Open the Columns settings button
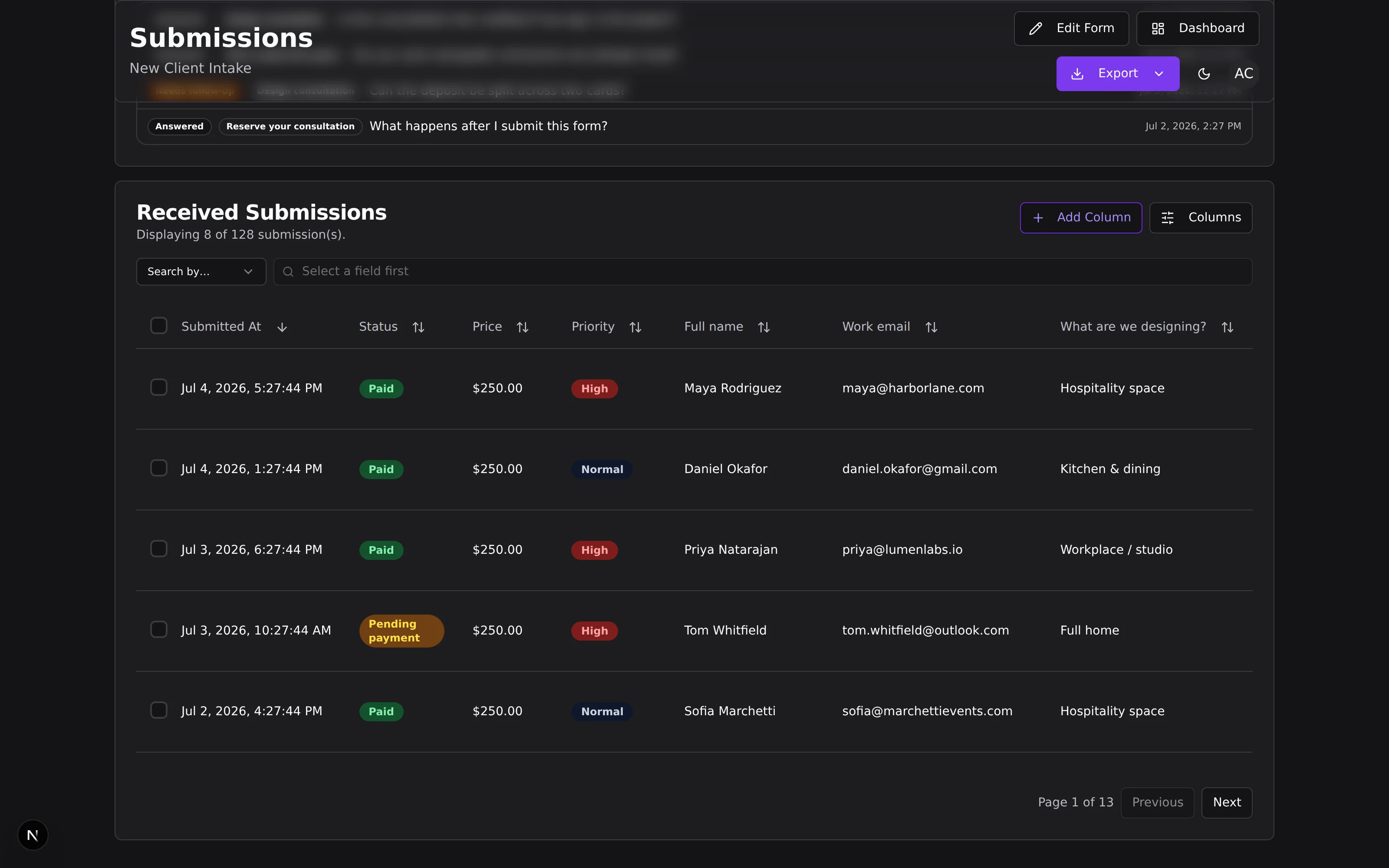 [1201, 217]
